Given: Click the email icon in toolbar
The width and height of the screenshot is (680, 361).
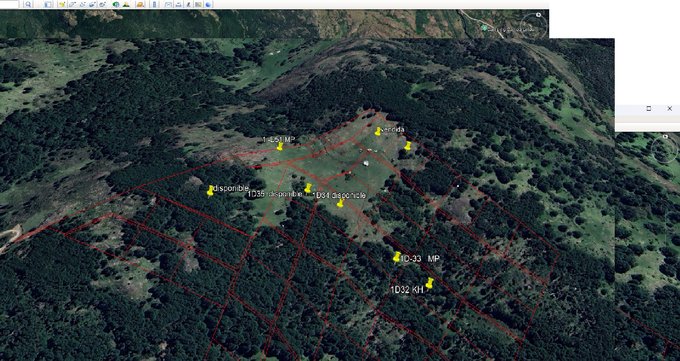Looking at the screenshot, I should (168, 4).
